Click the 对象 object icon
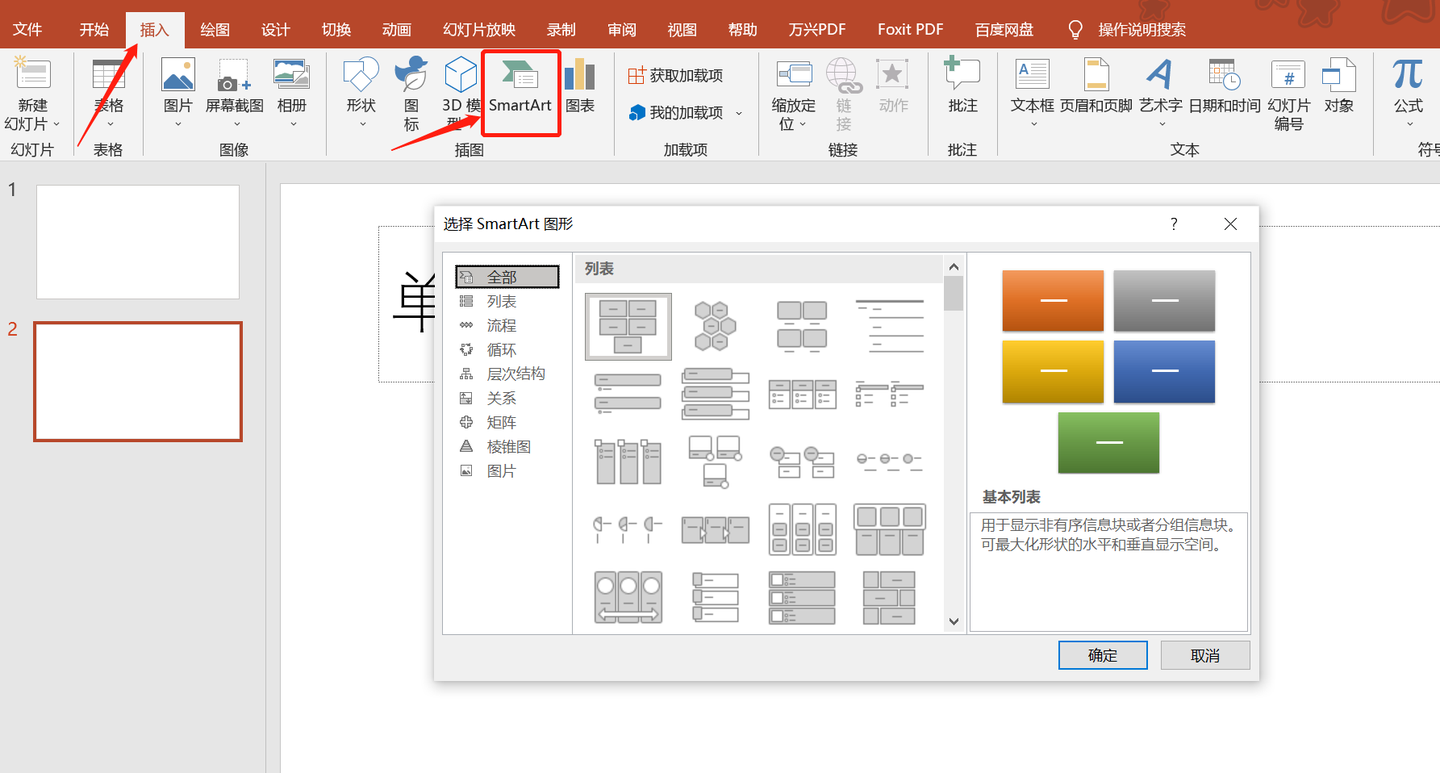 (x=1339, y=74)
